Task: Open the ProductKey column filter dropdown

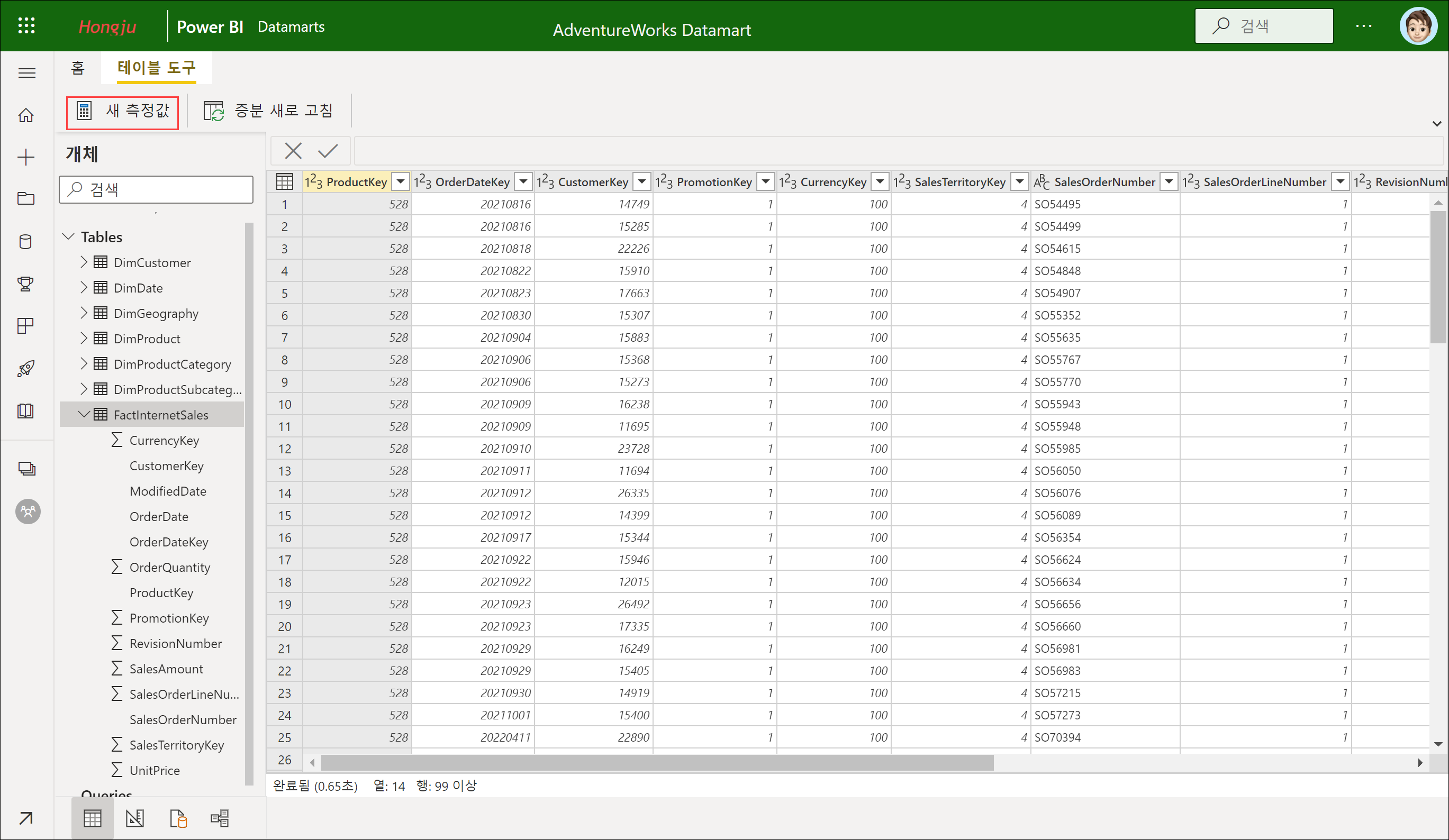Action: coord(400,181)
